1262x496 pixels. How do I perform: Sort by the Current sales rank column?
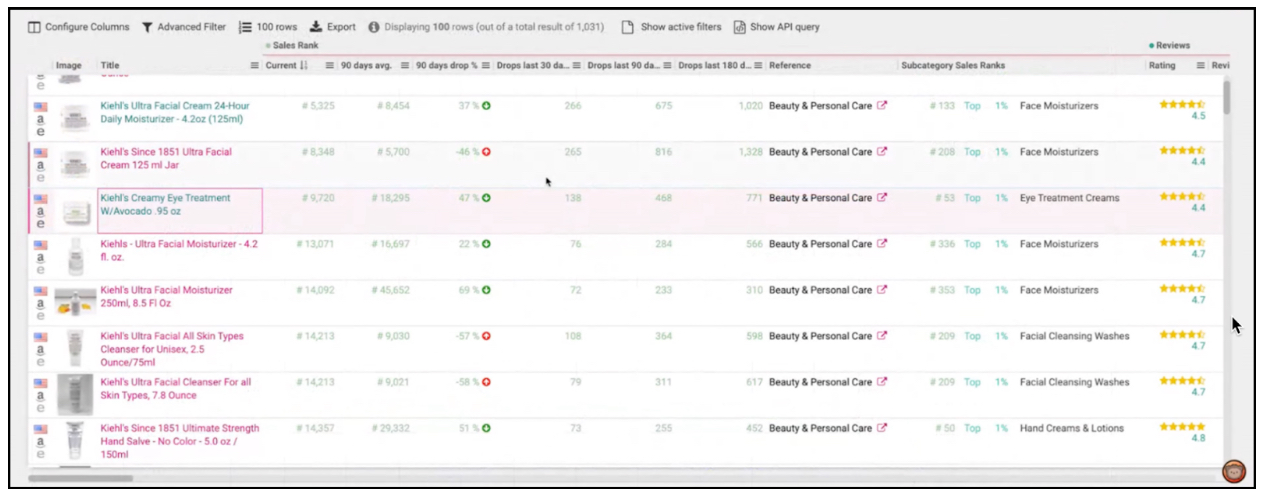point(287,66)
